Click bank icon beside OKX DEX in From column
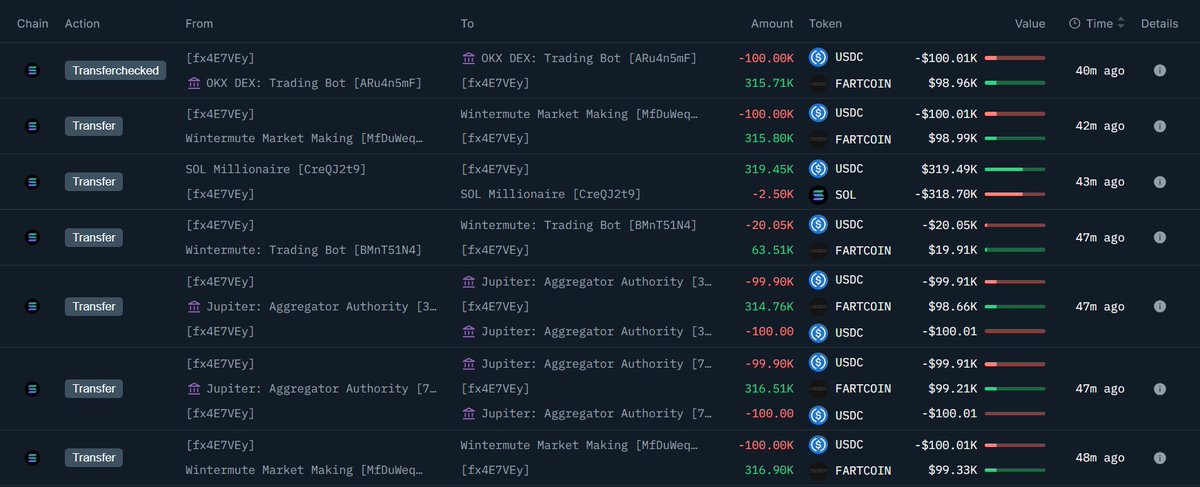This screenshot has width=1200, height=487. 193,83
